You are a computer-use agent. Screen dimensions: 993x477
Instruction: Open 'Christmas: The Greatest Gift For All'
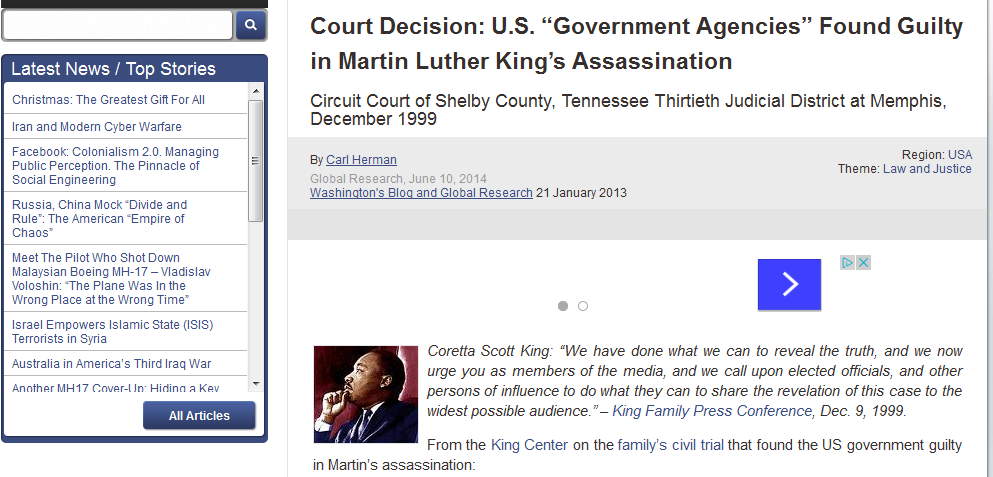pyautogui.click(x=109, y=100)
